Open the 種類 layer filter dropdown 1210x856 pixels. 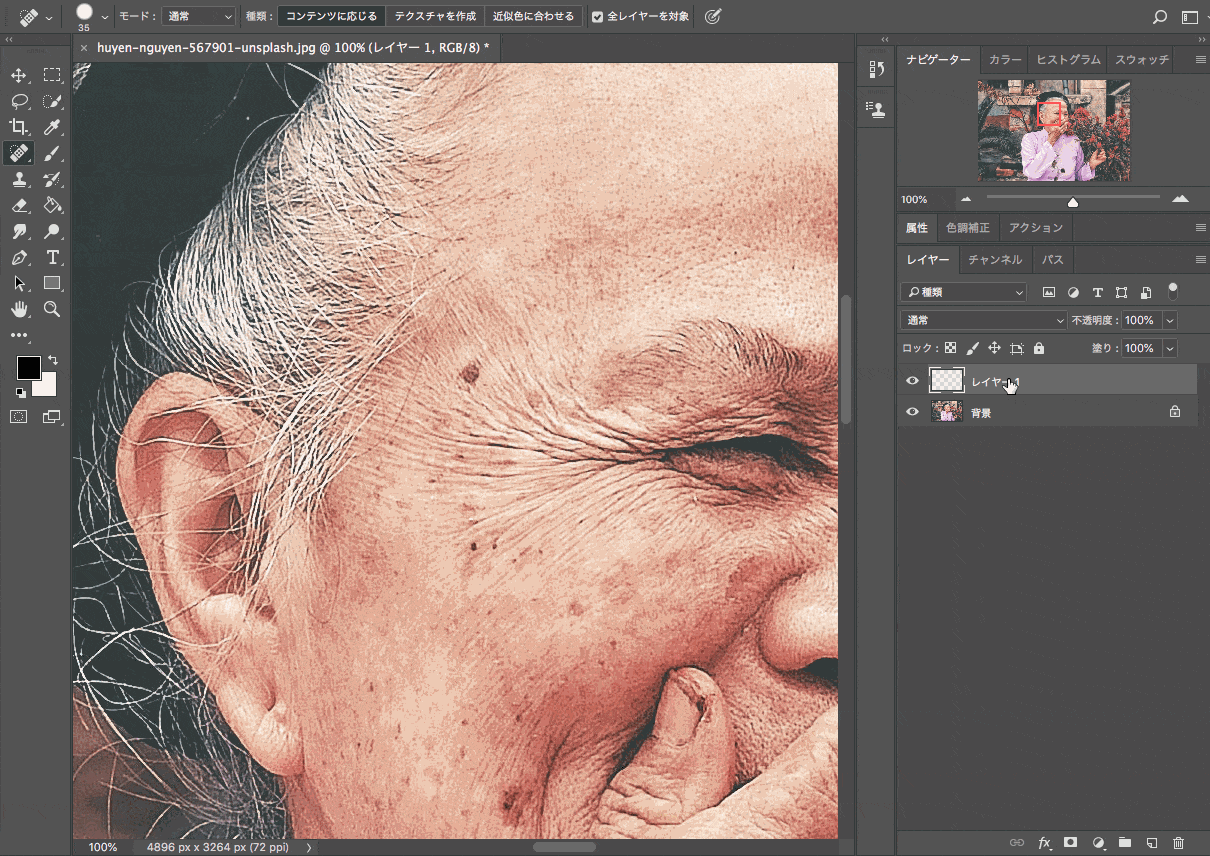[x=963, y=292]
